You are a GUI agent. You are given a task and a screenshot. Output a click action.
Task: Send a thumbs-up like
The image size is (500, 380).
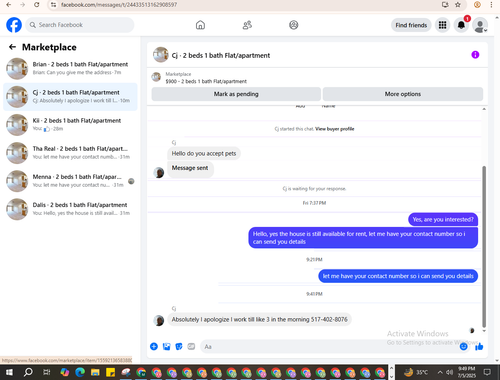pos(479,347)
